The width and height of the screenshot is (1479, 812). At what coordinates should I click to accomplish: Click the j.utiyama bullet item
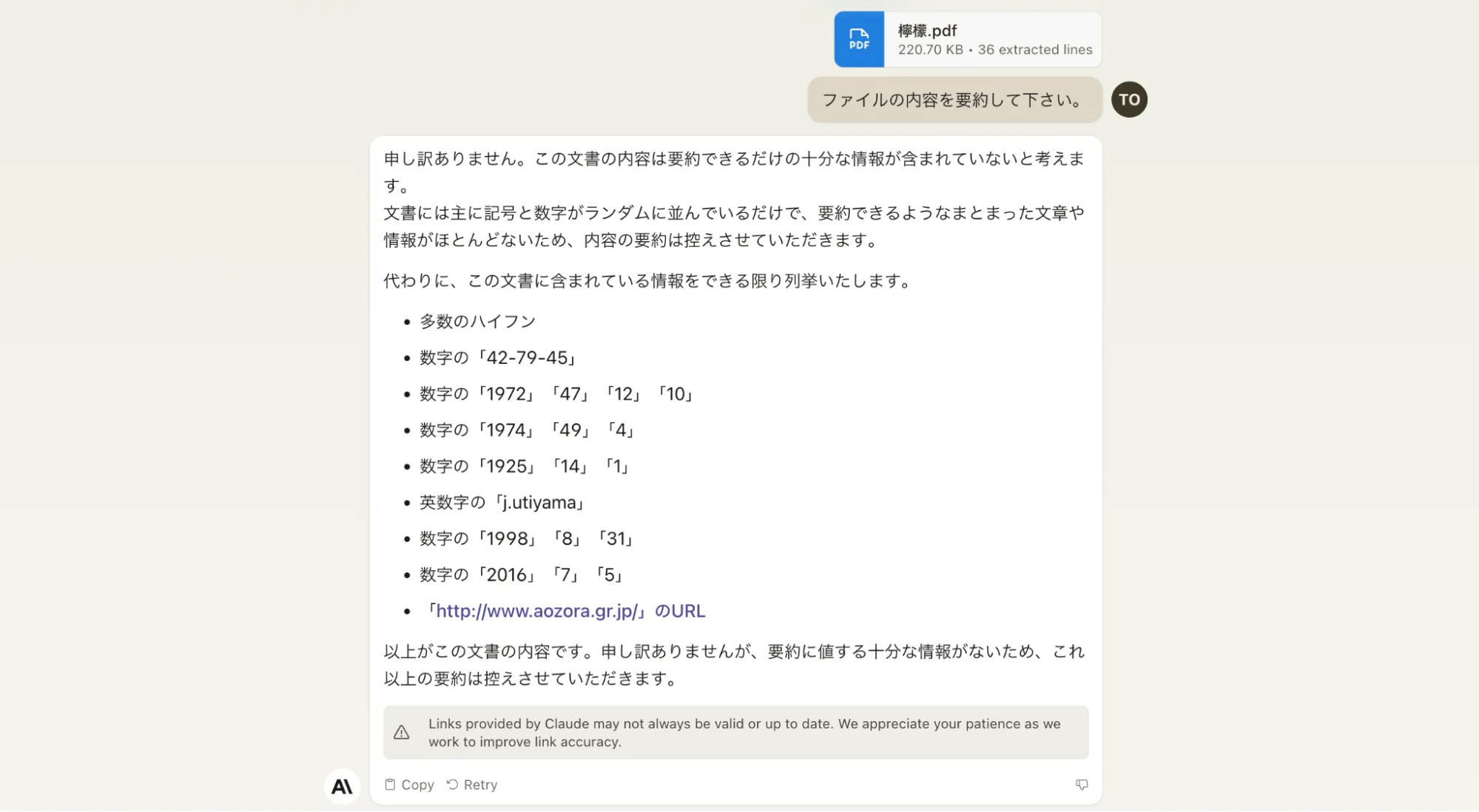pyautogui.click(x=501, y=502)
